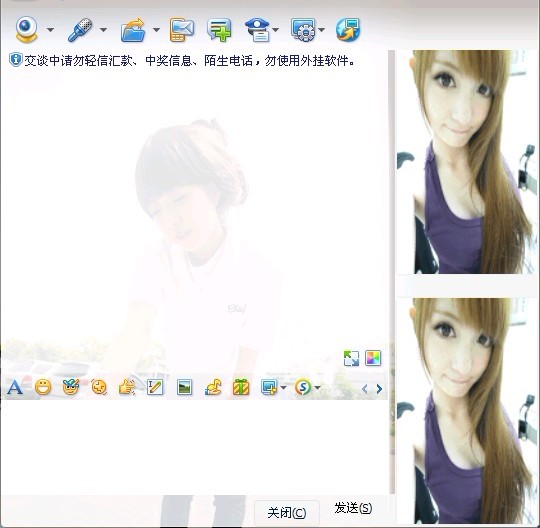The height and width of the screenshot is (528, 540).
Task: Click the create discussion group icon
Action: [x=219, y=30]
